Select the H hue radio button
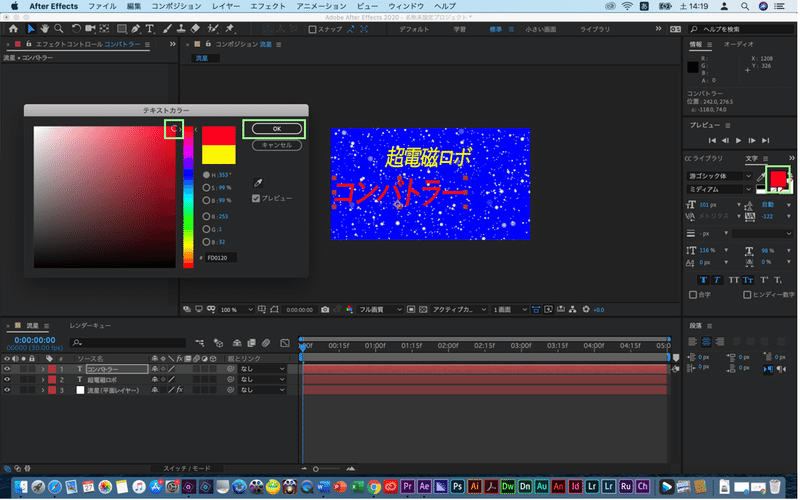 click(206, 175)
